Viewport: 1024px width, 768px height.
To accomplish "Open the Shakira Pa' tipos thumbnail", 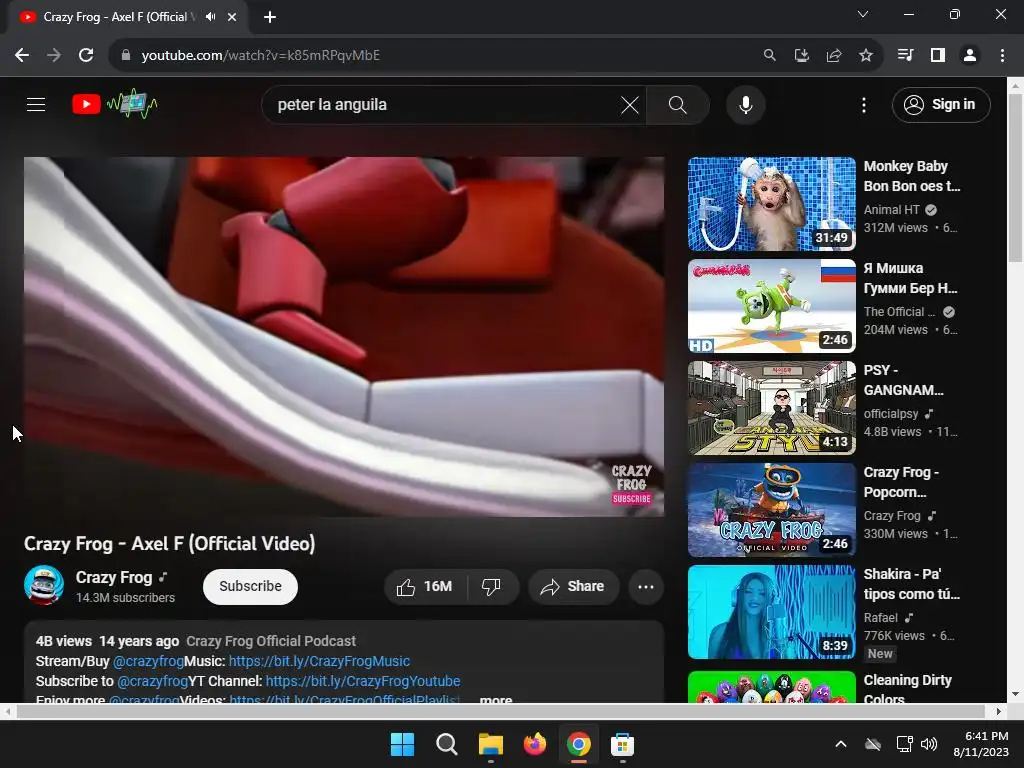I will click(771, 612).
